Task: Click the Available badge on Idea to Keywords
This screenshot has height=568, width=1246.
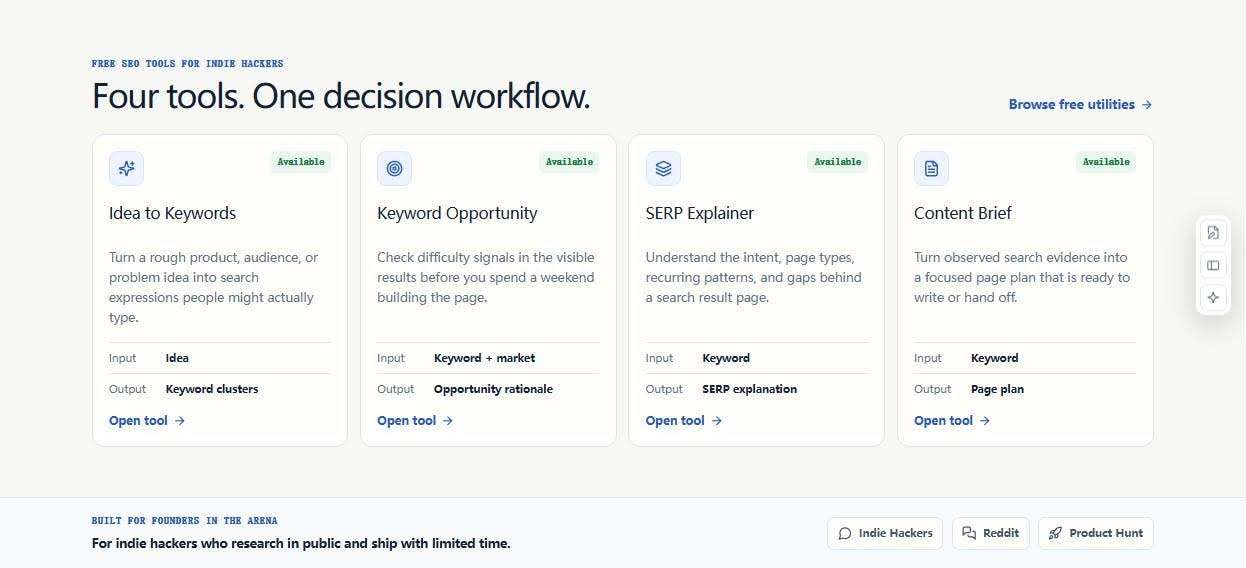Action: 301,162
